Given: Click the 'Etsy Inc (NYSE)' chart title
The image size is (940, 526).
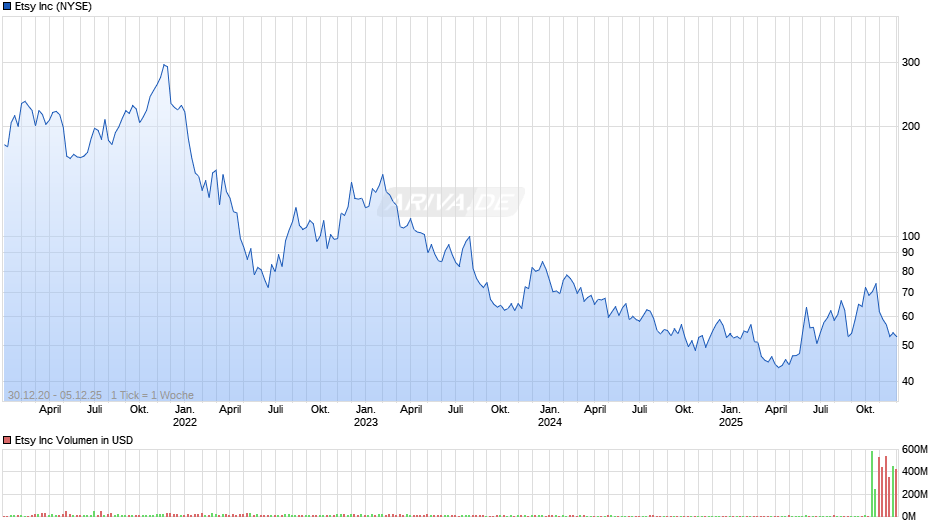Looking at the screenshot, I should [x=53, y=7].
